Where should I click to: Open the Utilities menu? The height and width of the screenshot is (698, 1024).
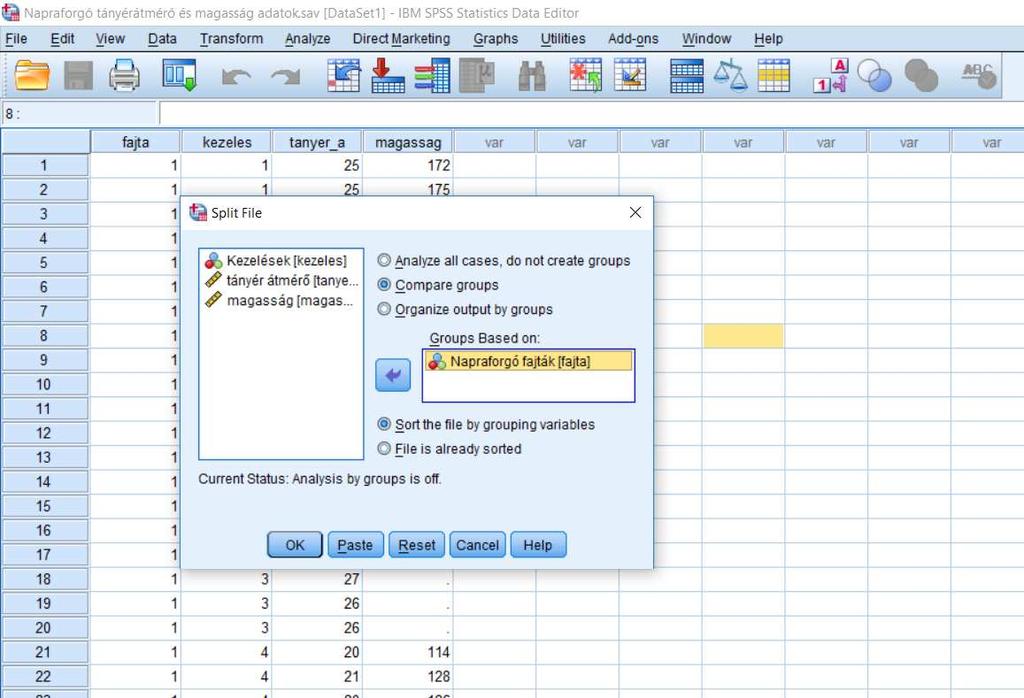click(x=562, y=39)
